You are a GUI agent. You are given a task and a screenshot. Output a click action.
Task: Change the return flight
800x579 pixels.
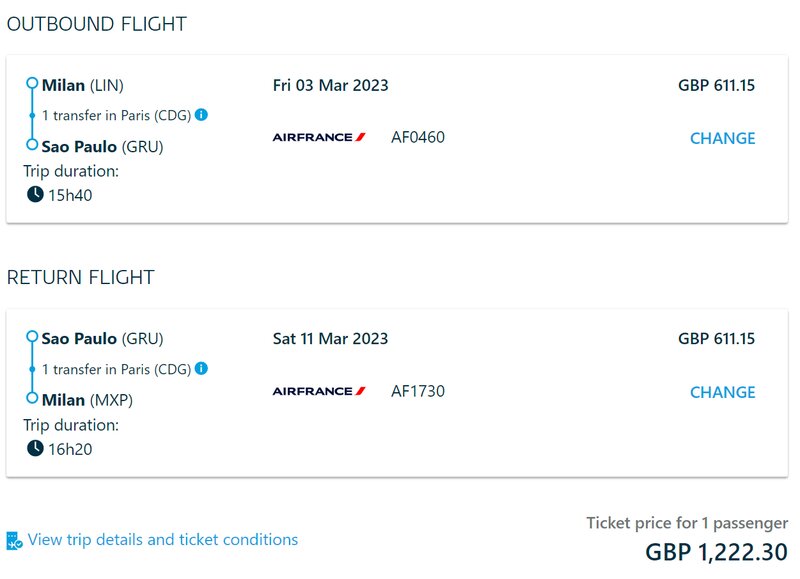pyautogui.click(x=722, y=392)
